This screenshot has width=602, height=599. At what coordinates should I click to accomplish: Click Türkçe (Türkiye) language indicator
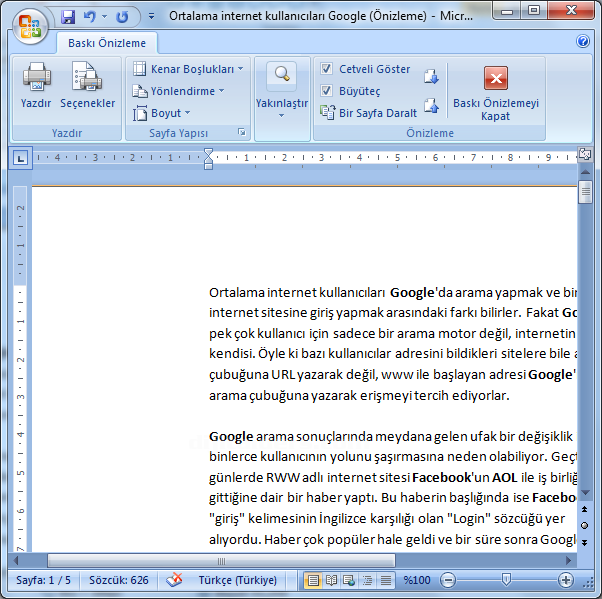pos(237,580)
